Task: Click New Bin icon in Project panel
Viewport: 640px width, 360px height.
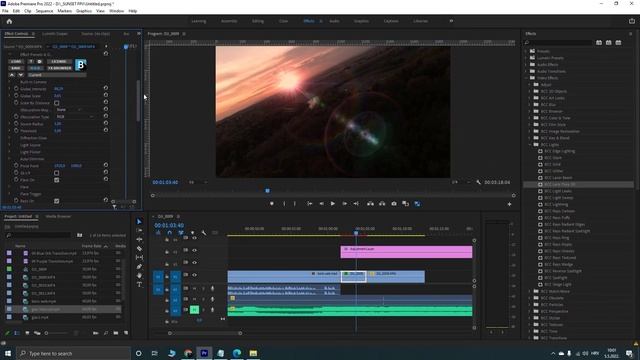Action: coord(116,333)
